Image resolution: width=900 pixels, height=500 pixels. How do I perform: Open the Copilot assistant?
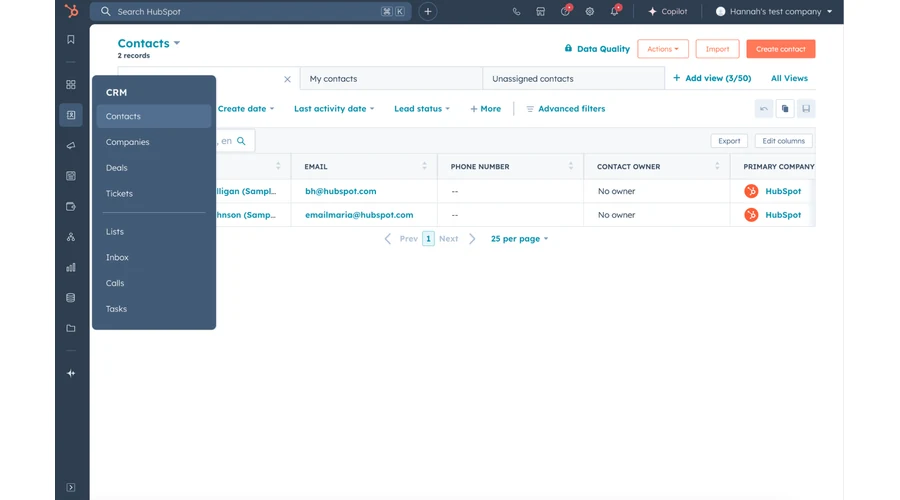pos(668,11)
